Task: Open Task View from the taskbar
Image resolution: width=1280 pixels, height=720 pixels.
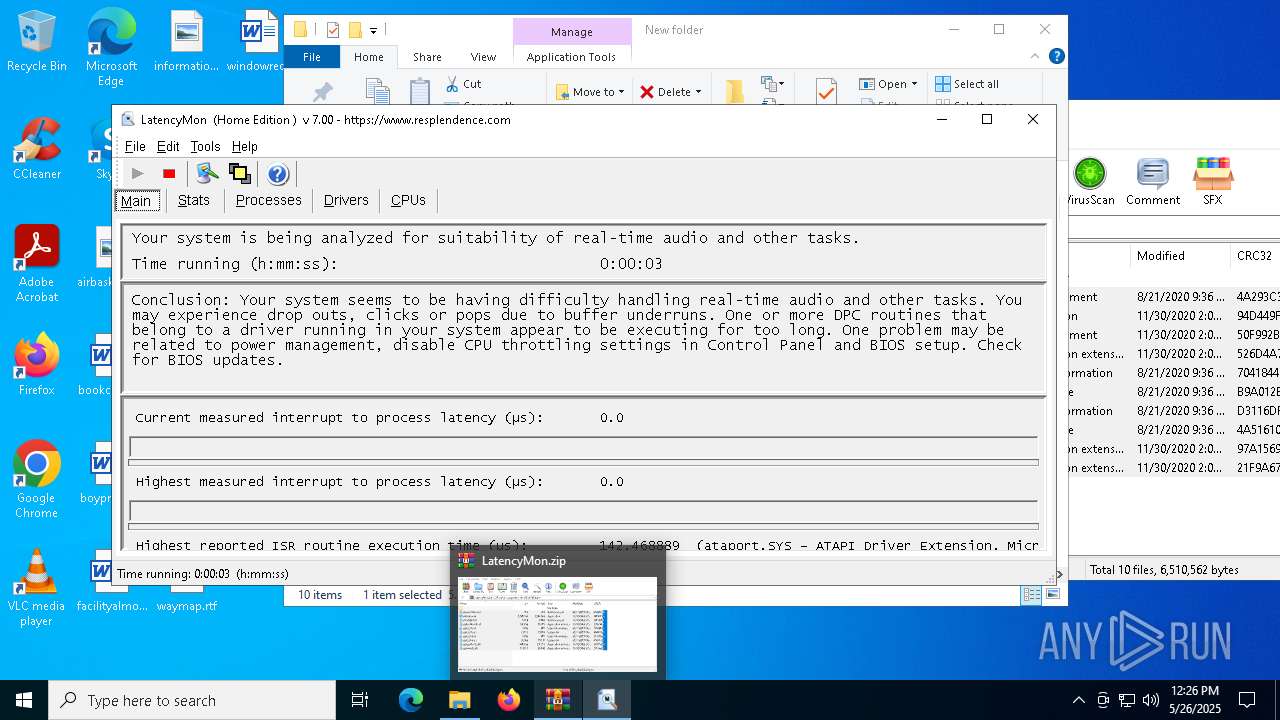Action: click(360, 700)
